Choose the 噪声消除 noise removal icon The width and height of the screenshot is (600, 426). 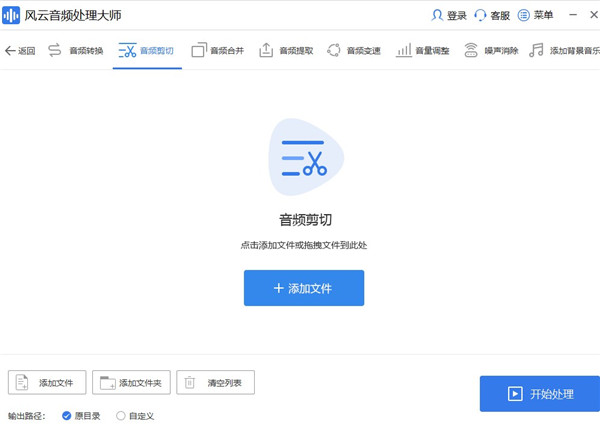(x=471, y=50)
